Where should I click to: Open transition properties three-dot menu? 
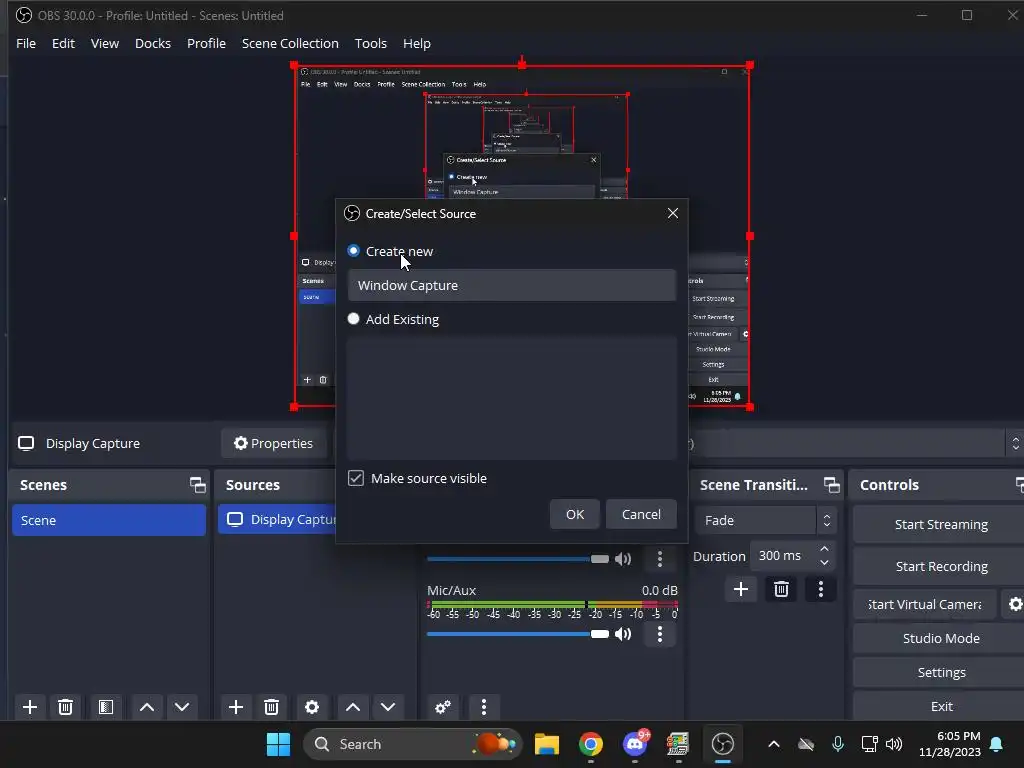tap(821, 589)
